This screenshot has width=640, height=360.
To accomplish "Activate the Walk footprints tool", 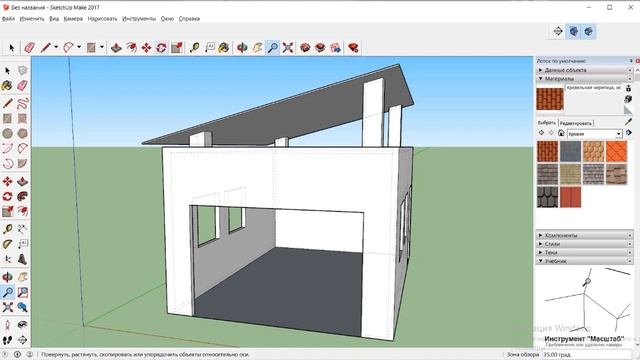I will click(x=7, y=340).
